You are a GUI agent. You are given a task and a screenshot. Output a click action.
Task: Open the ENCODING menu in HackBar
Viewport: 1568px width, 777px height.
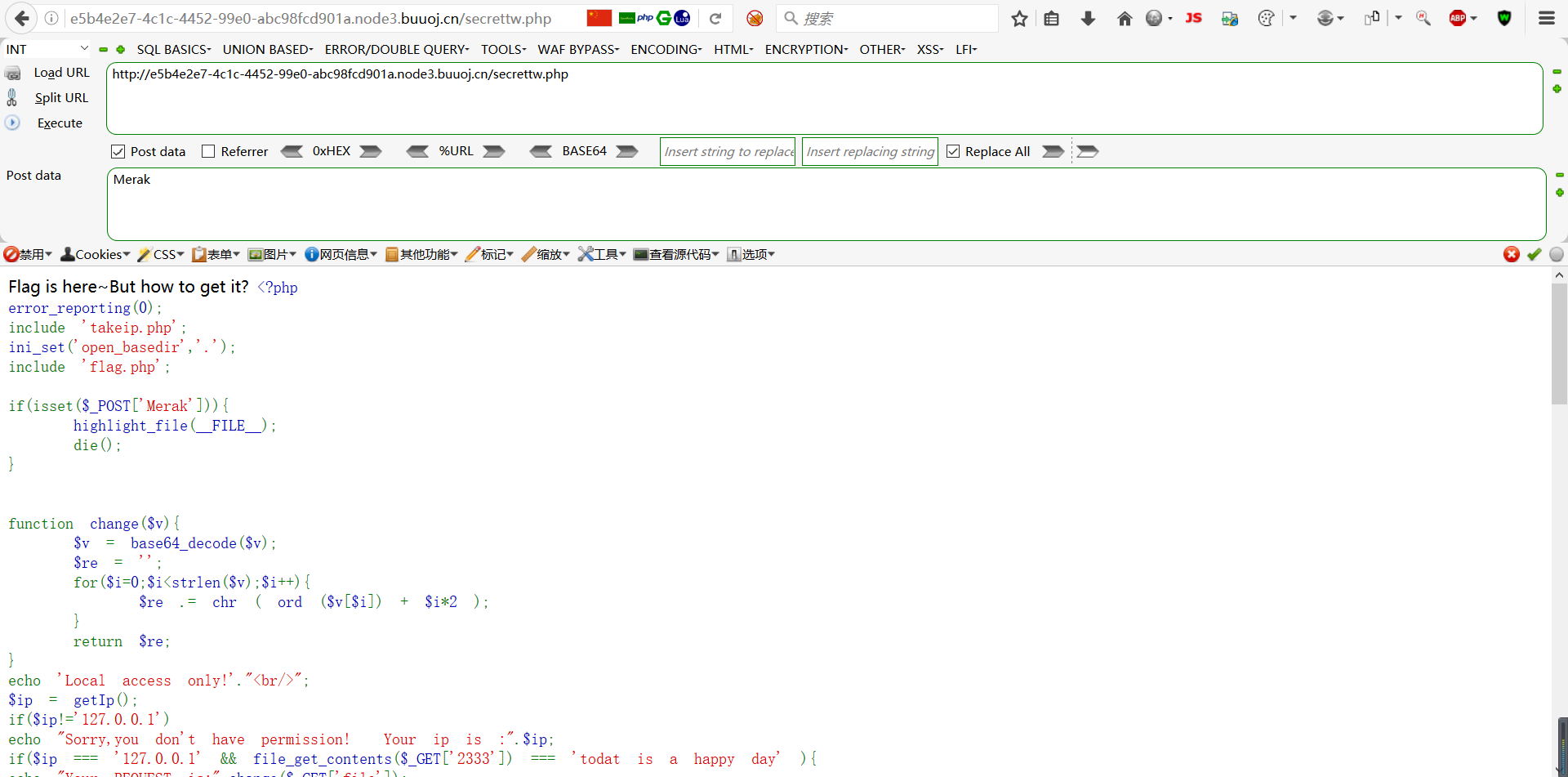point(665,49)
